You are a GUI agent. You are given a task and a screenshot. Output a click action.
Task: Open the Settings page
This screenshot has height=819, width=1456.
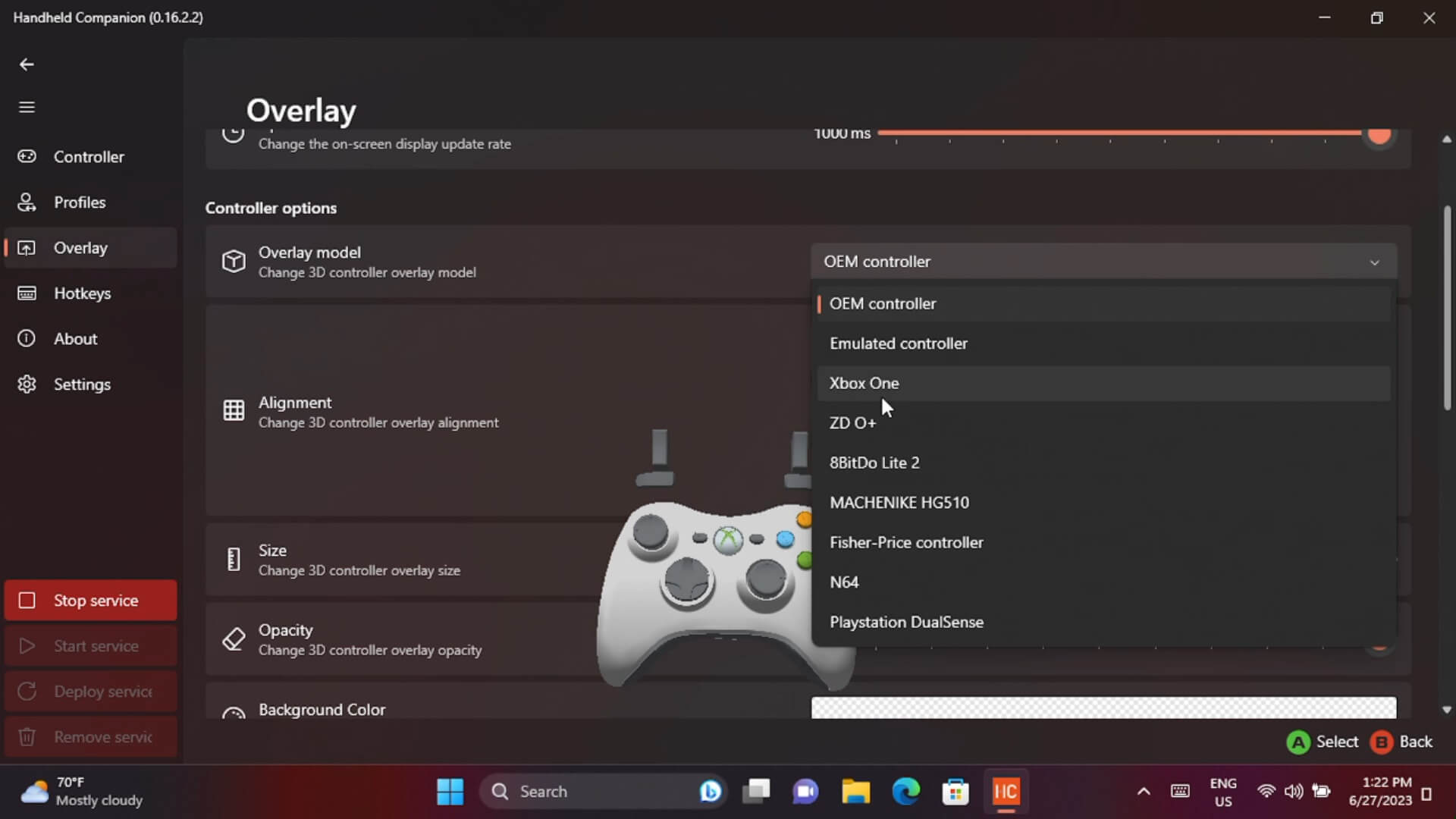(x=82, y=384)
